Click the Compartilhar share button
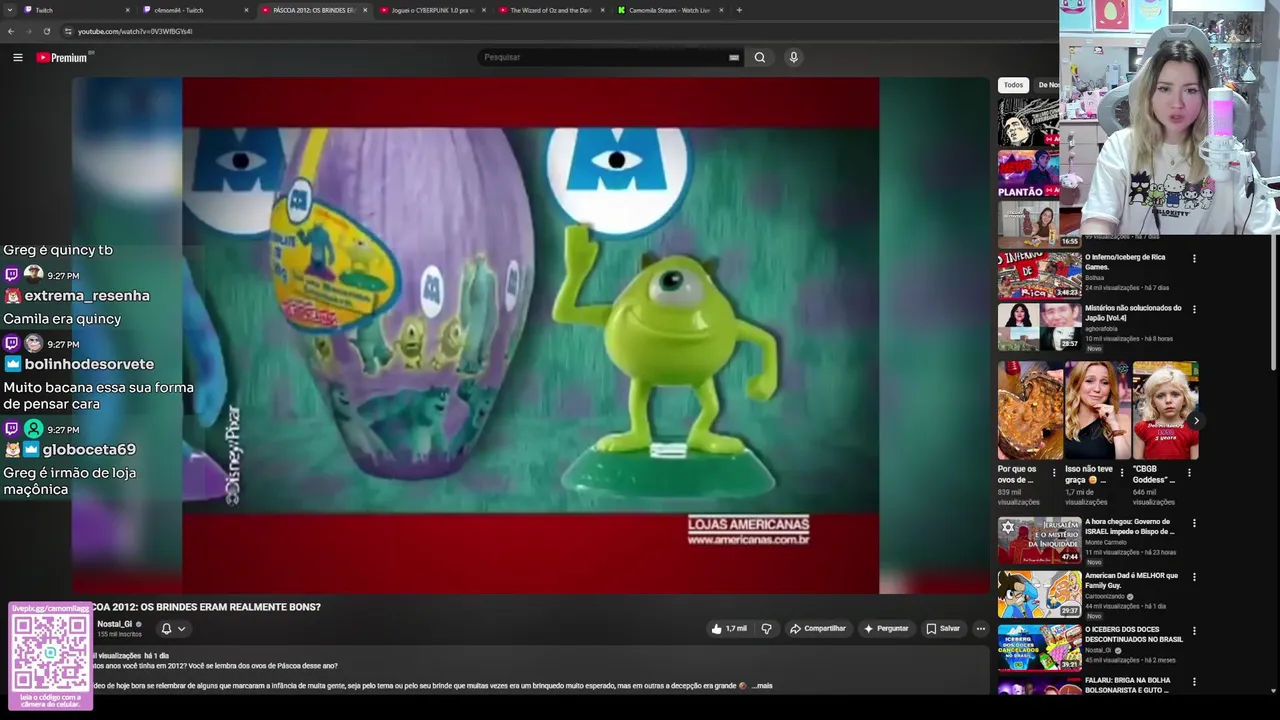Image resolution: width=1280 pixels, height=720 pixels. pyautogui.click(x=818, y=629)
